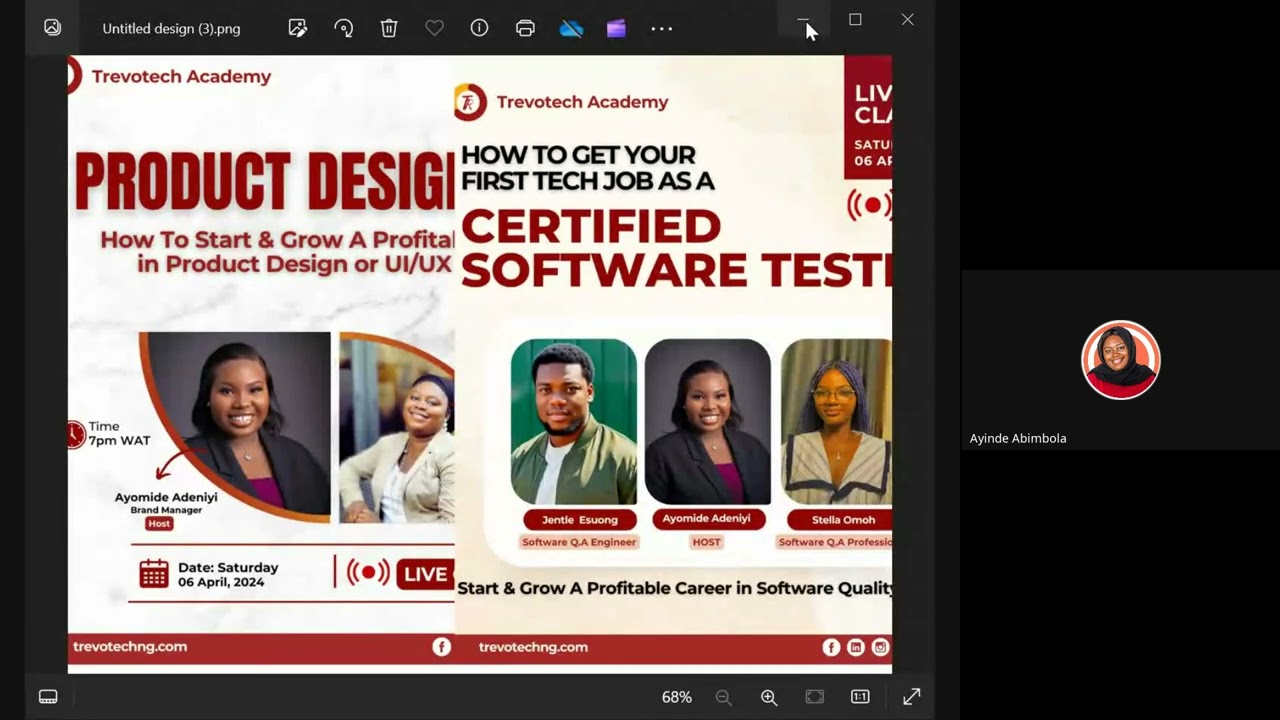
Task: Click the LinkedIn icon on the right flyer footer
Action: coord(856,647)
